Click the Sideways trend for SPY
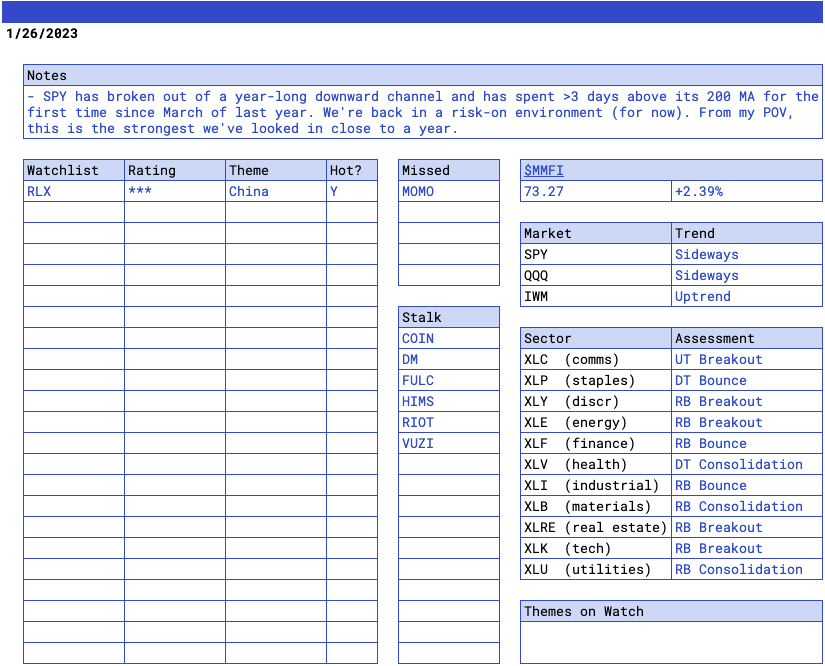This screenshot has height=666, width=825. pos(747,254)
